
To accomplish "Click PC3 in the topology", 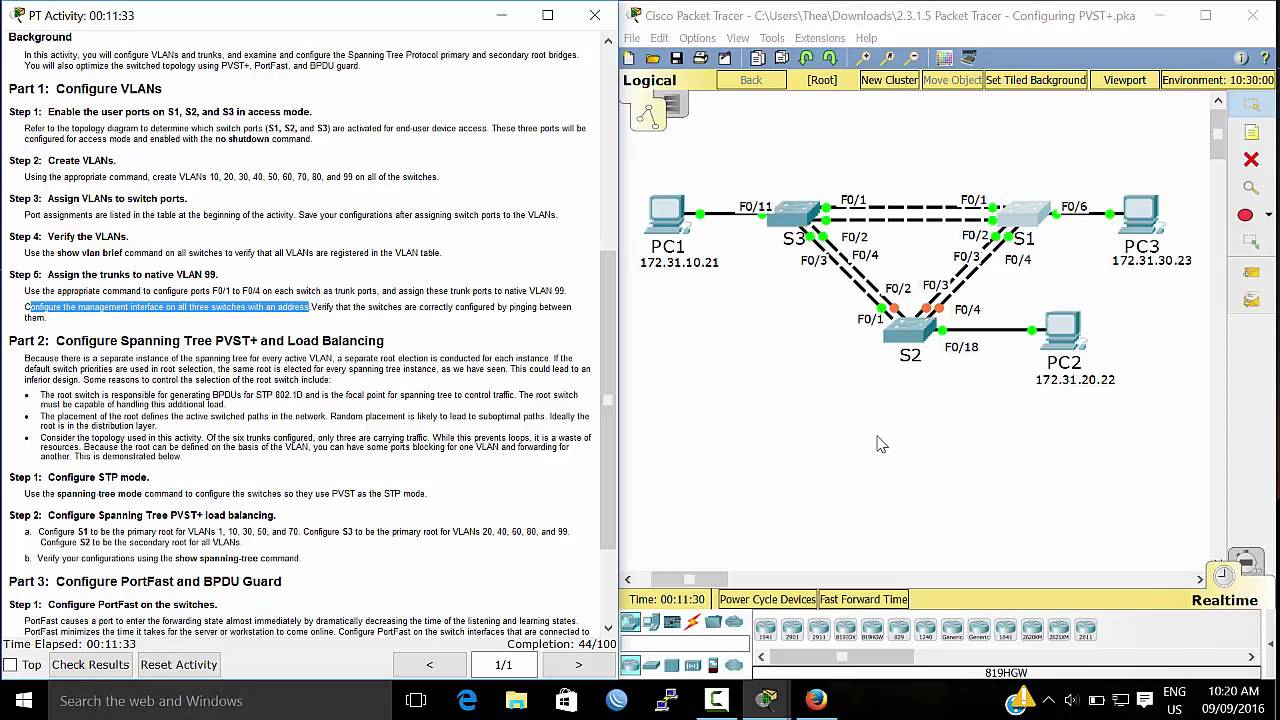I will point(1139,214).
